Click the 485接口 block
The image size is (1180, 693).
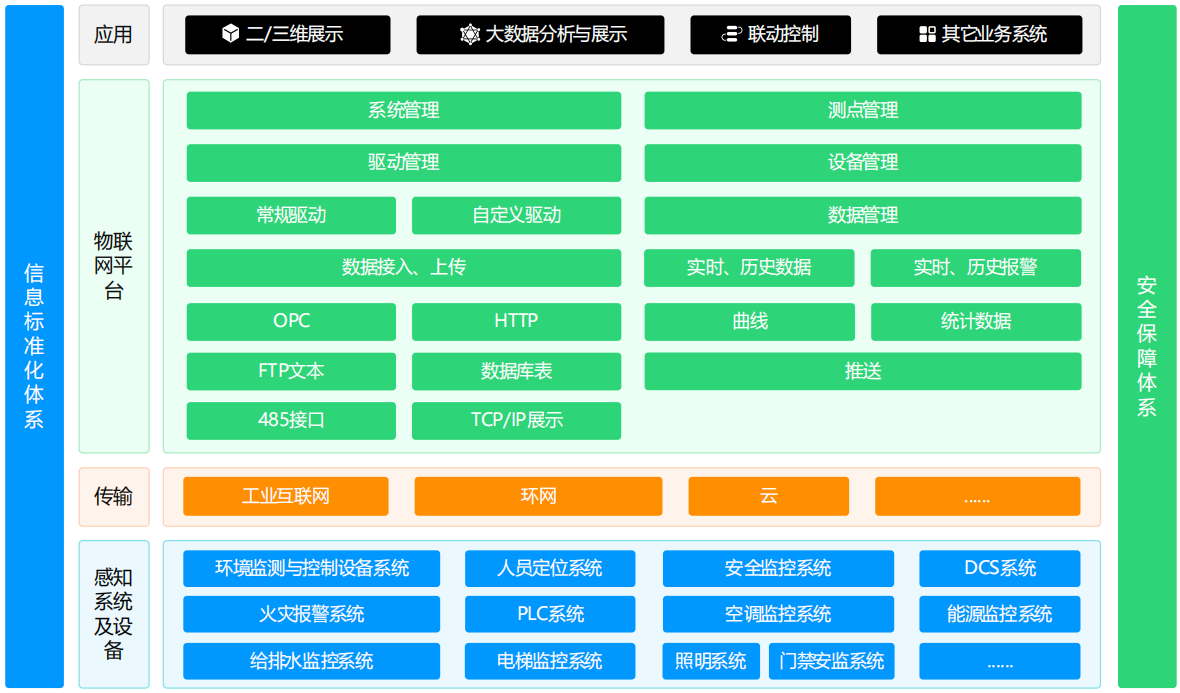coord(291,420)
